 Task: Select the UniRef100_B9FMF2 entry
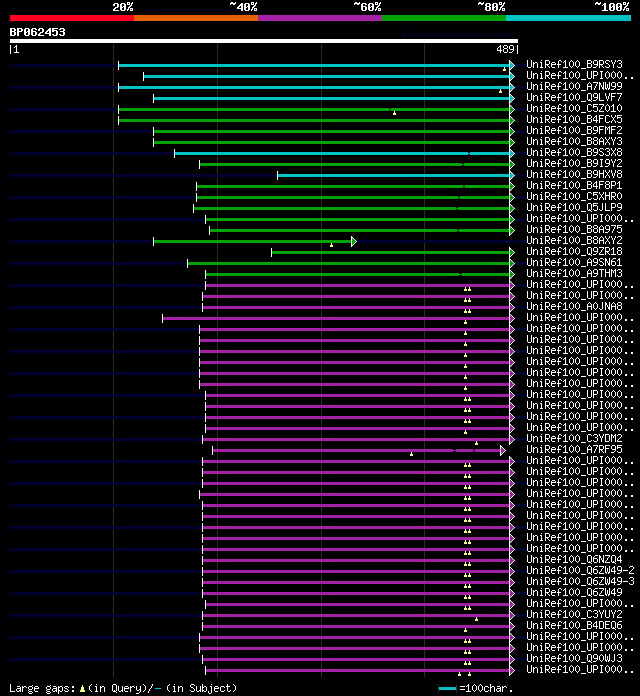(x=574, y=130)
